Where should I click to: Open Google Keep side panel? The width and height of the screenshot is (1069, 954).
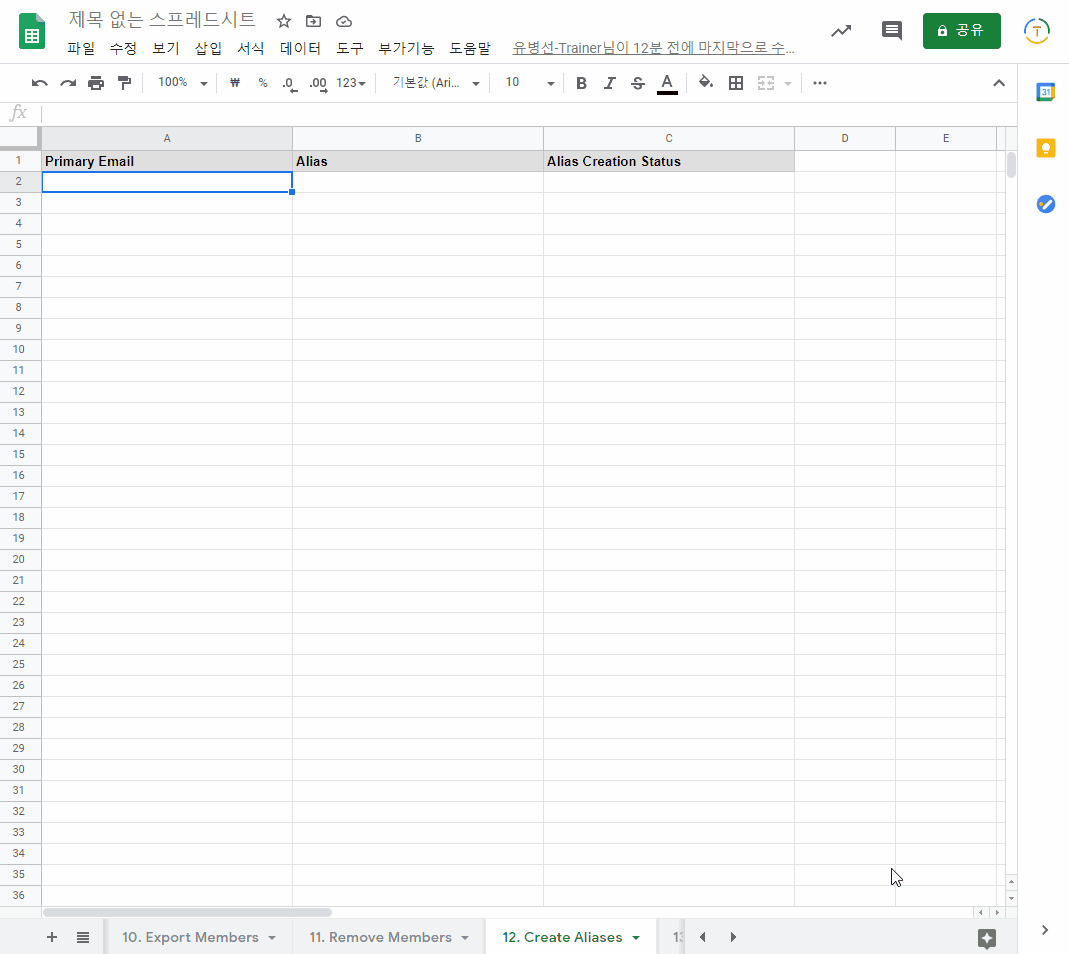[x=1045, y=148]
